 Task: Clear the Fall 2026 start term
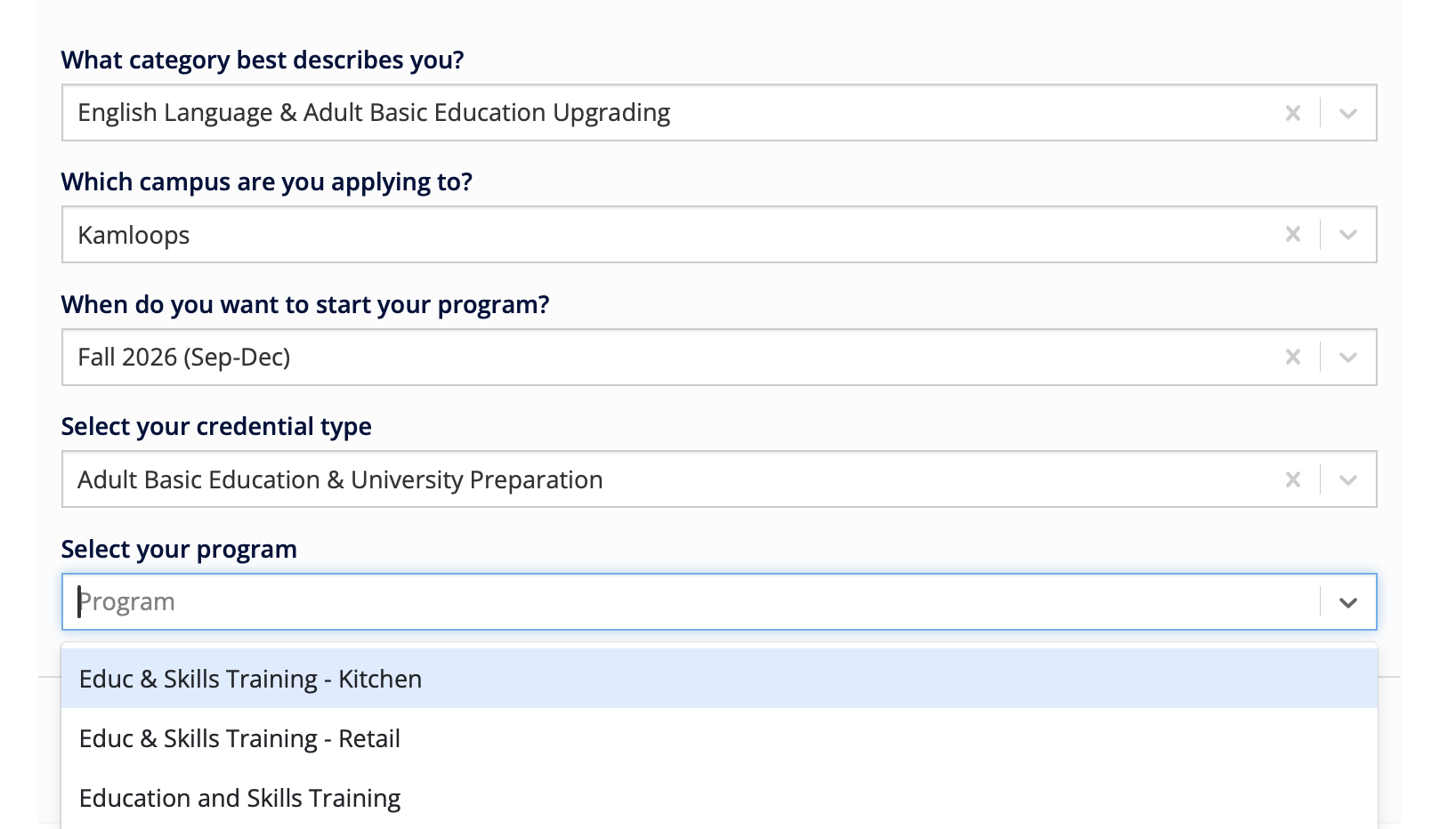tap(1292, 357)
